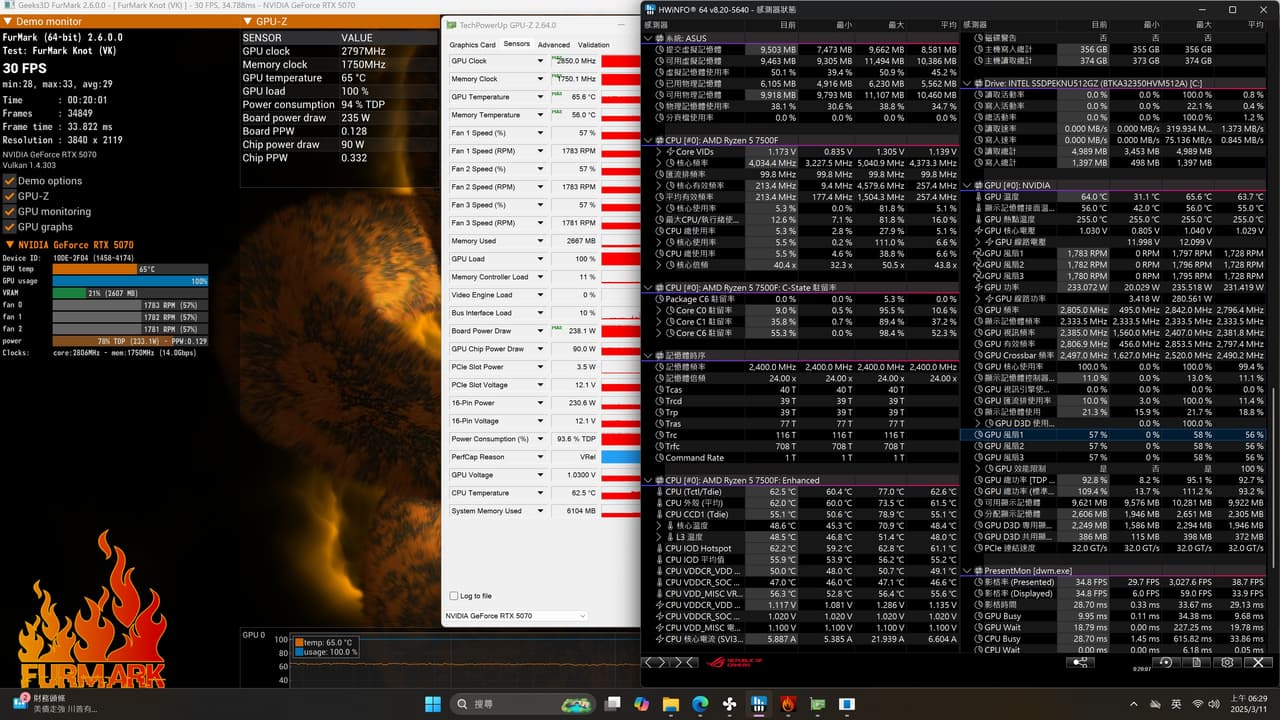Select Sensors tab in GPU-Z

point(517,44)
